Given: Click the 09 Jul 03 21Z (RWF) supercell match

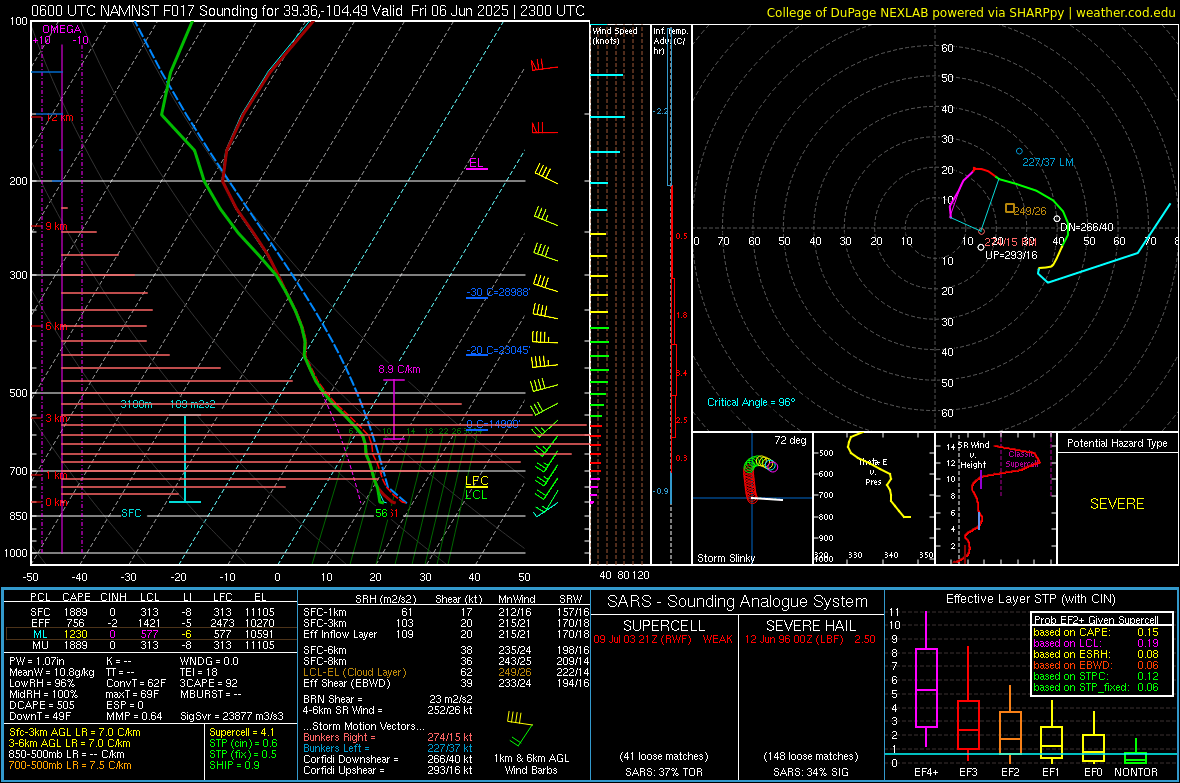Looking at the screenshot, I should point(663,638).
